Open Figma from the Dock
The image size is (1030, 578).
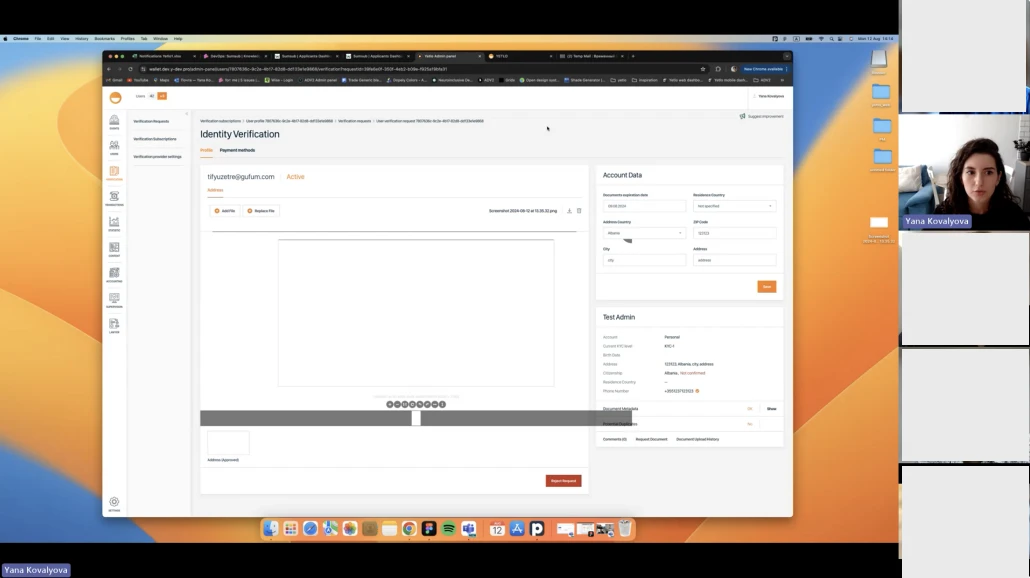[429, 529]
